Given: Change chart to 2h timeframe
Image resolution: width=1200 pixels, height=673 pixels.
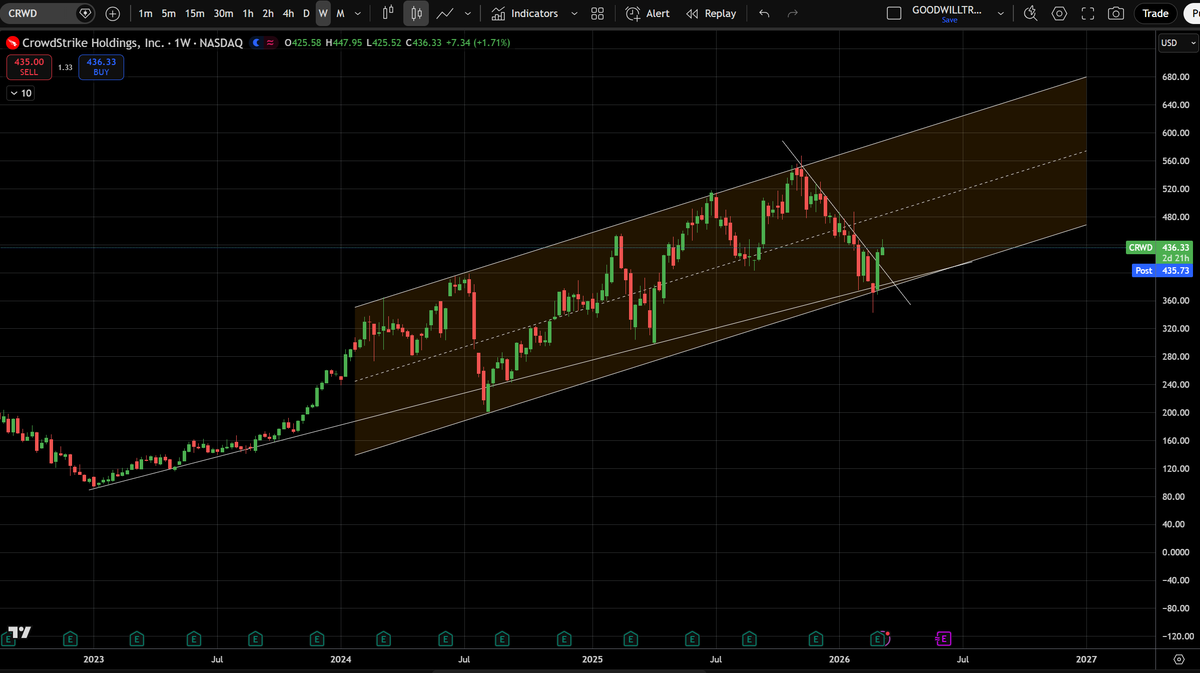Looking at the screenshot, I should pos(268,13).
